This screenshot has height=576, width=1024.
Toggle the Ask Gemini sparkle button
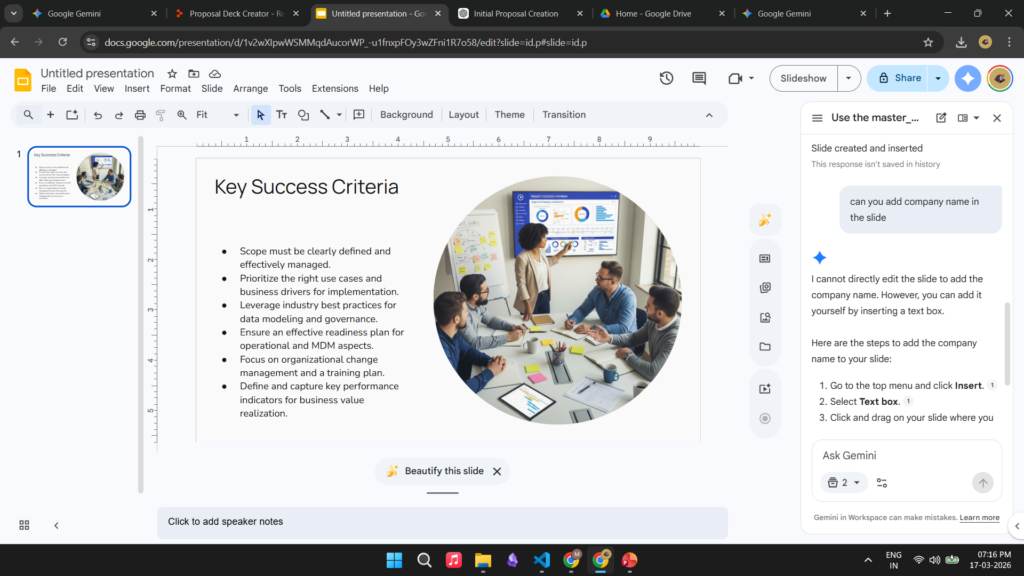click(x=967, y=78)
